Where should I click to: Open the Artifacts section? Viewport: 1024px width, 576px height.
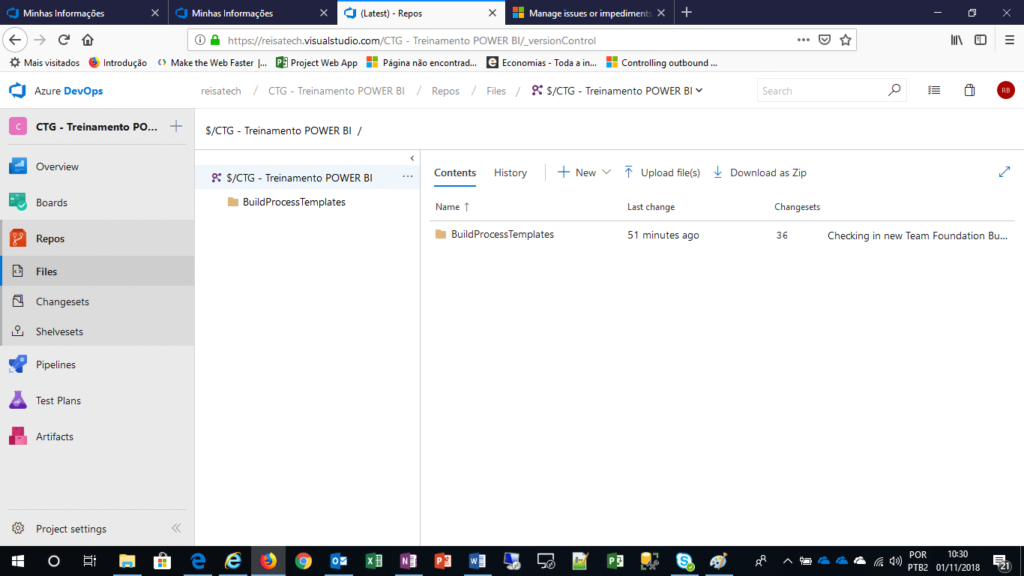(x=54, y=437)
